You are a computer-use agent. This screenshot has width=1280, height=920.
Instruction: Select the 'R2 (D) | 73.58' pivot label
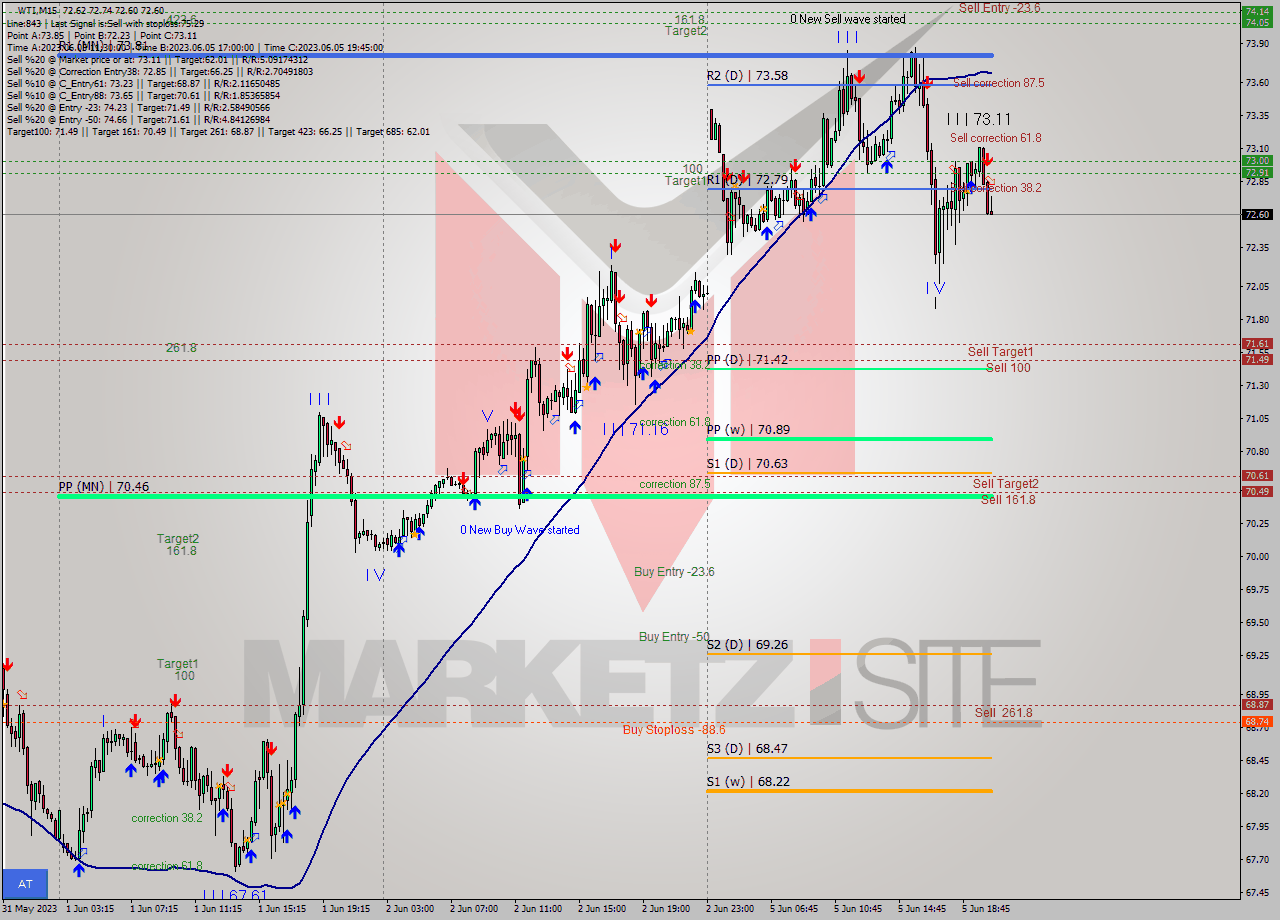747,75
